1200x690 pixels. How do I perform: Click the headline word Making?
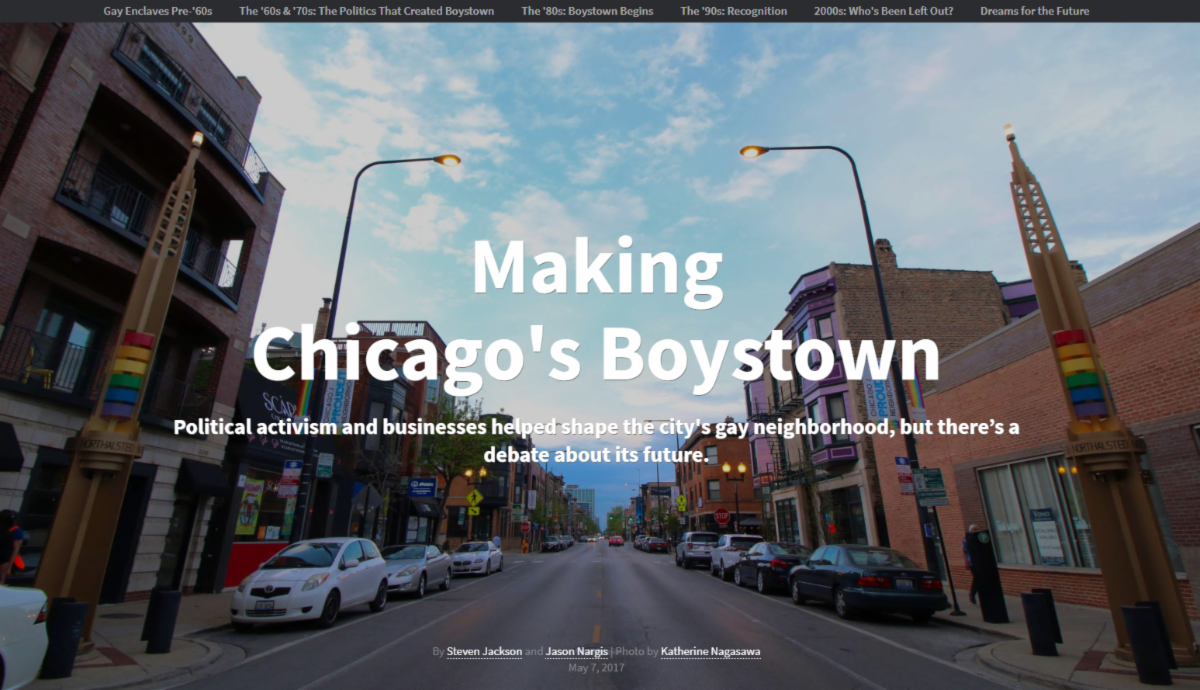[597, 268]
